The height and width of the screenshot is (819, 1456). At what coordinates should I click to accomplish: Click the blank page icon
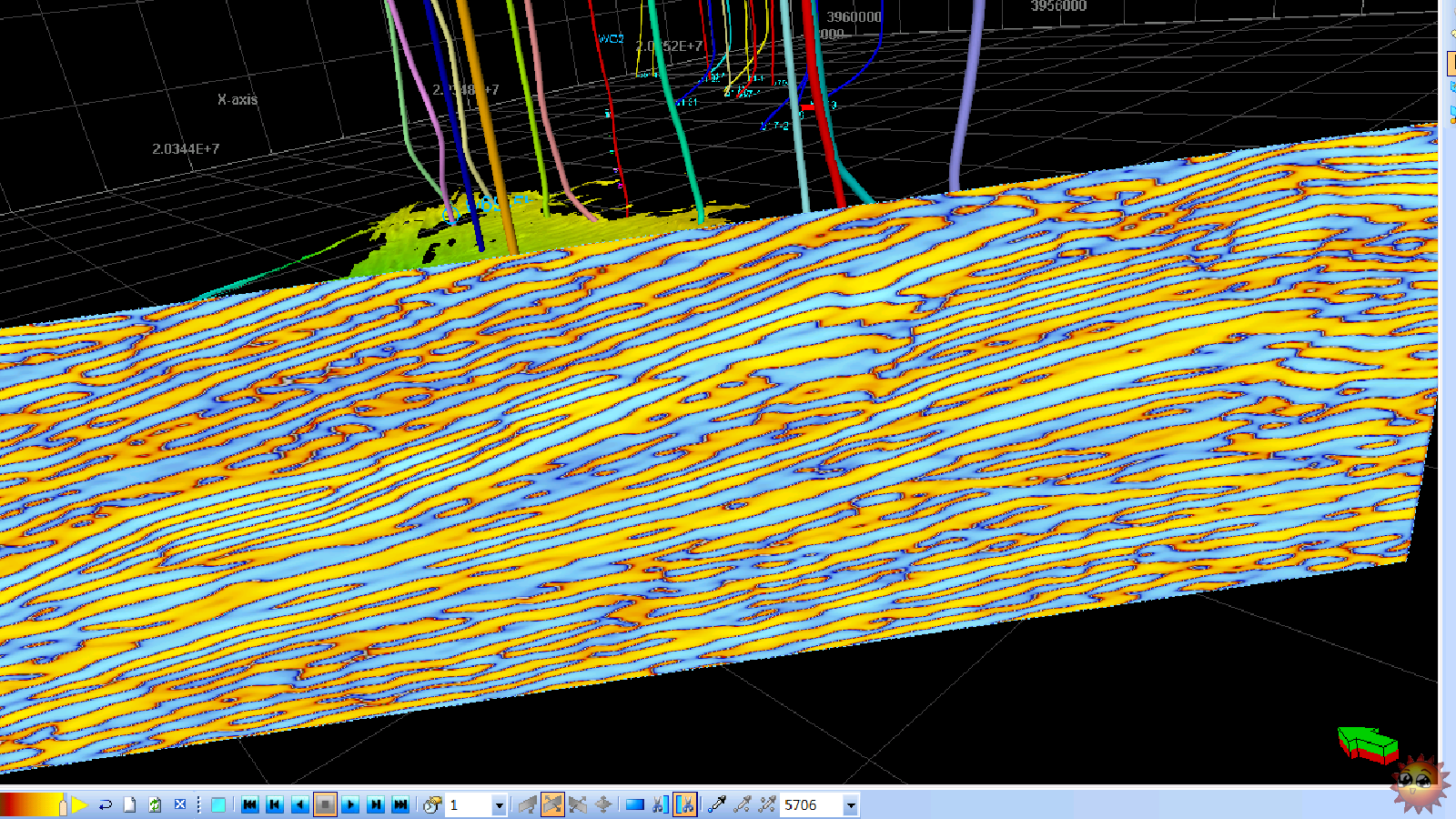129,804
